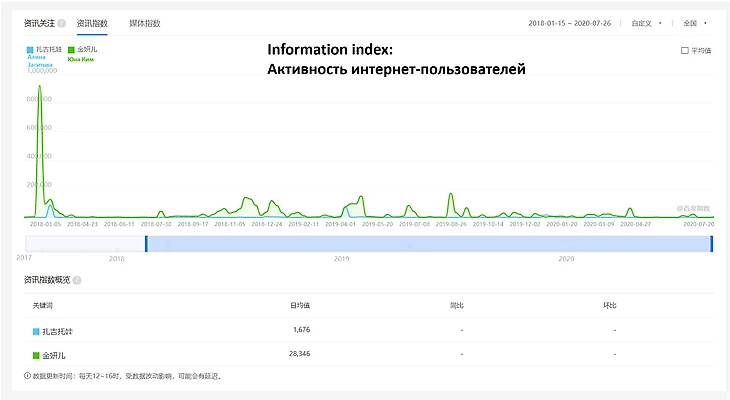Viewport: 730px width, 400px height.
Task: Click the blue square beside 扎吉托娃 in the table
Action: click(x=36, y=332)
